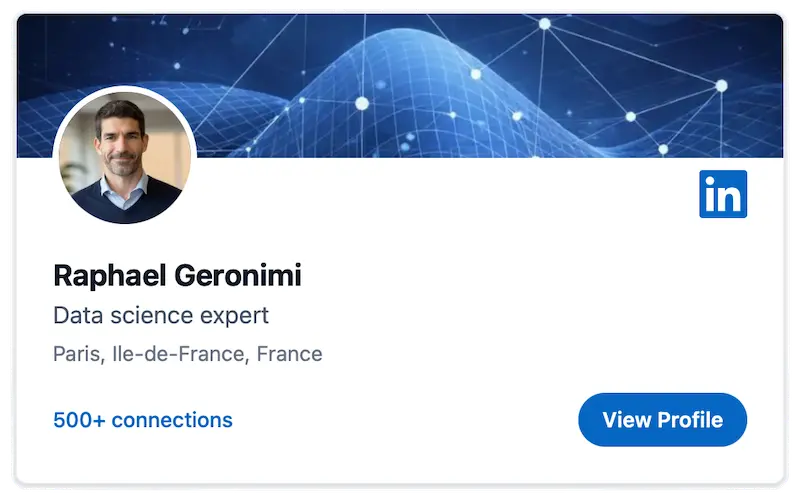
Task: Click the word Geronimi in the name
Action: pos(238,276)
